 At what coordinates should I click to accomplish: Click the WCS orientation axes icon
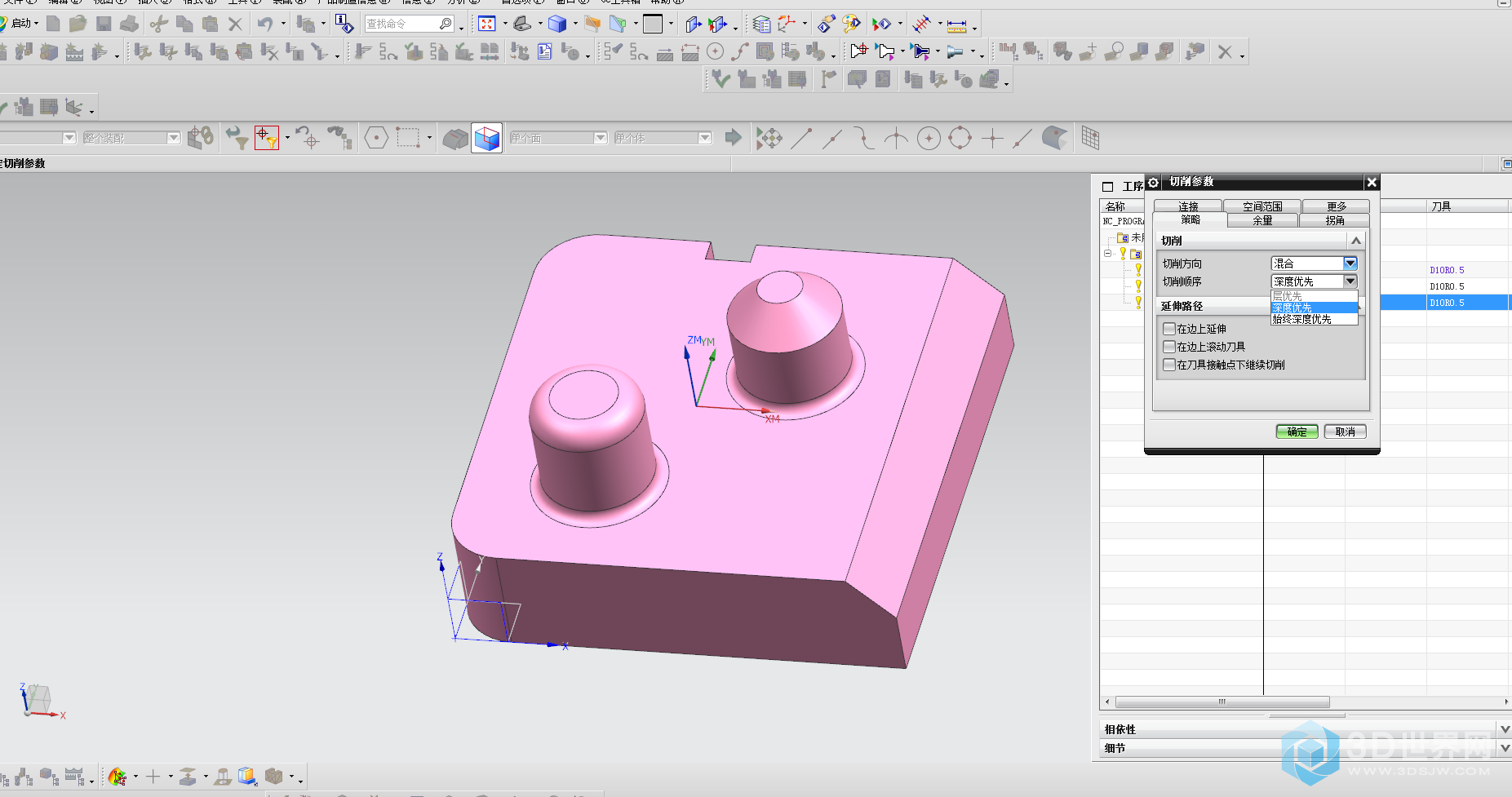(x=787, y=24)
